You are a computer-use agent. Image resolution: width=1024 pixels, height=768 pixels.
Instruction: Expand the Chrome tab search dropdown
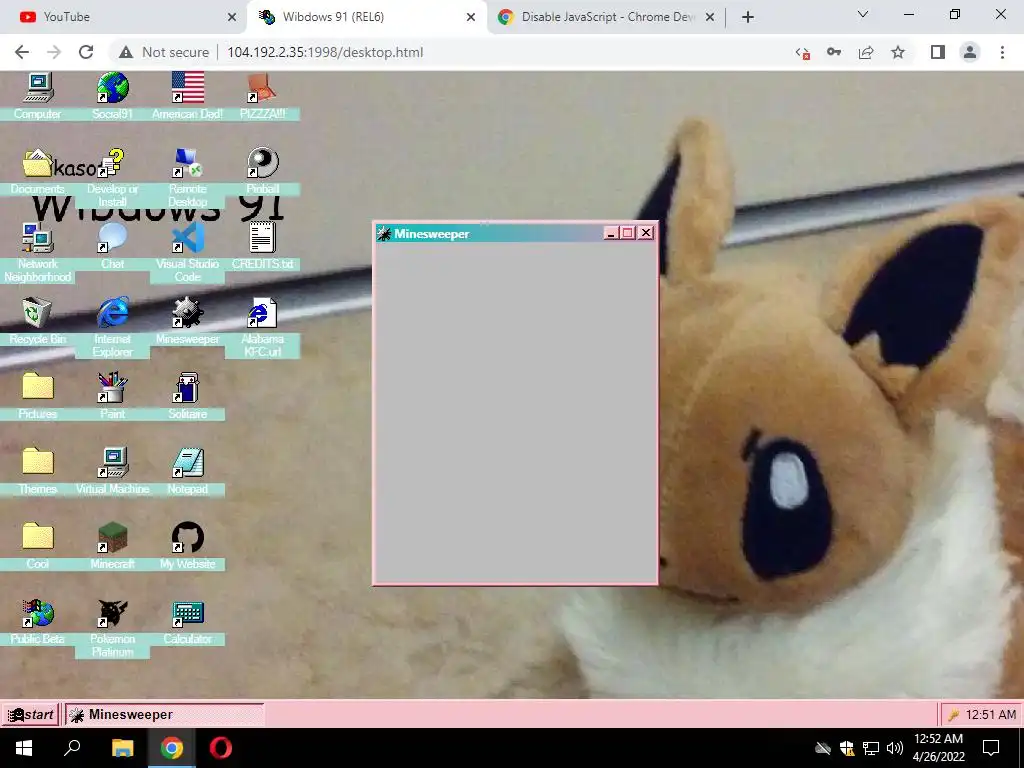click(863, 14)
